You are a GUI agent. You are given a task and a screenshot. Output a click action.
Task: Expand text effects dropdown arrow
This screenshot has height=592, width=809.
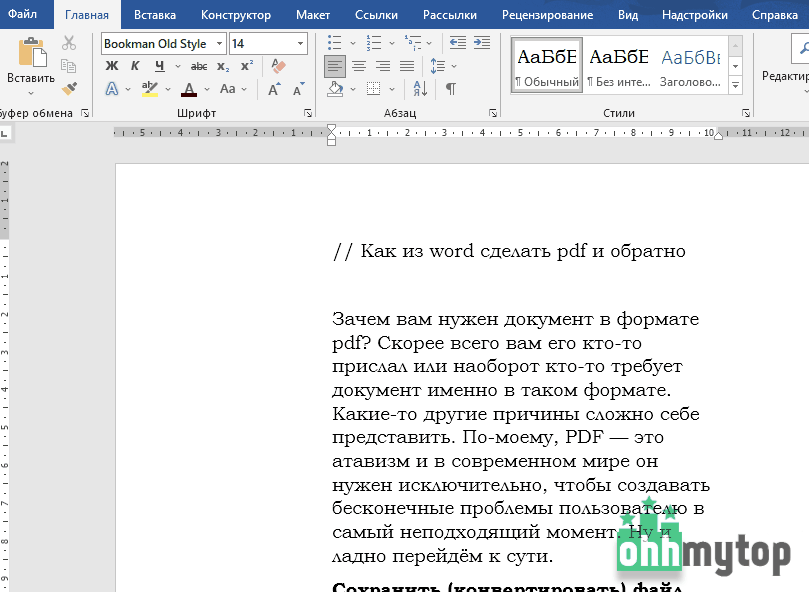tap(127, 89)
